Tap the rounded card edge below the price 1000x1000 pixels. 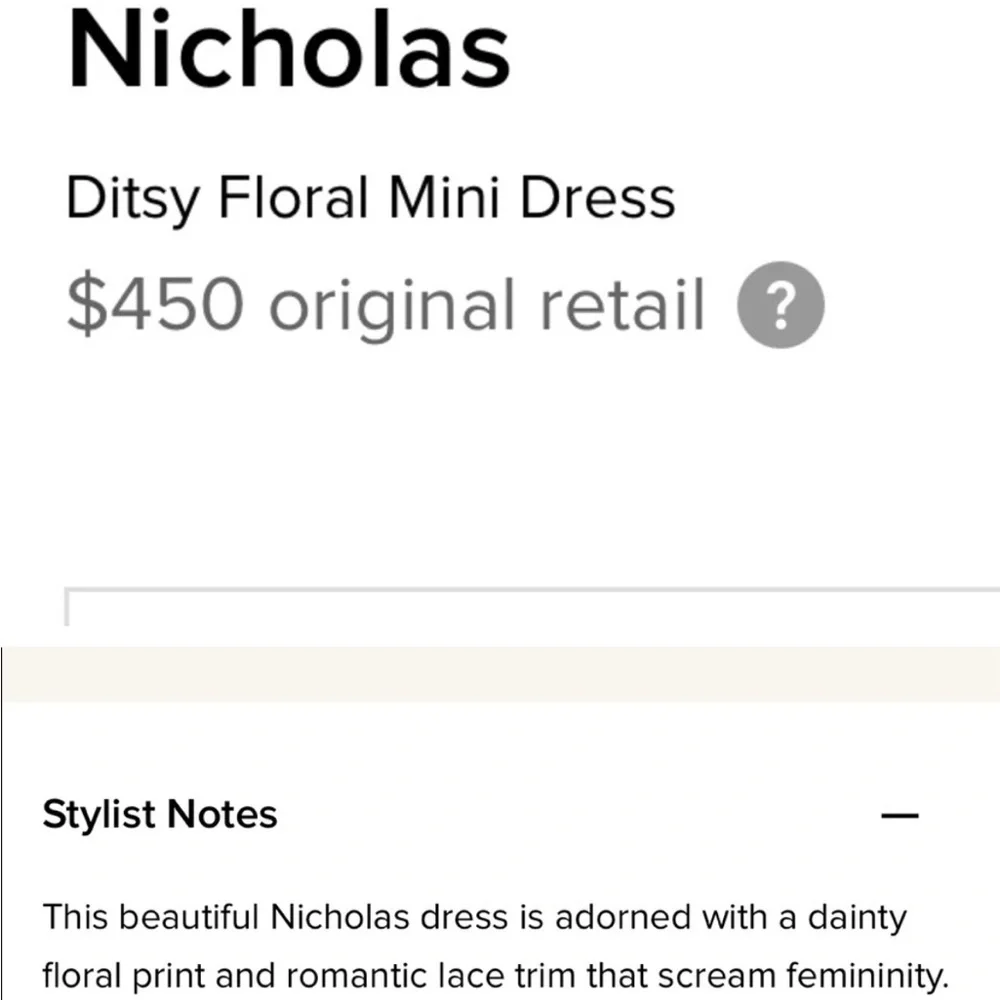tap(500, 600)
